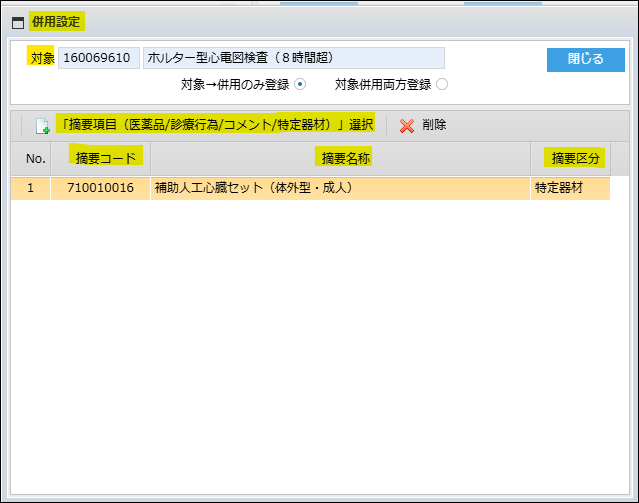The width and height of the screenshot is (639, 503).
Task: Click 補助人工心臓セット（体外型・成人） cell
Action: pos(341,188)
